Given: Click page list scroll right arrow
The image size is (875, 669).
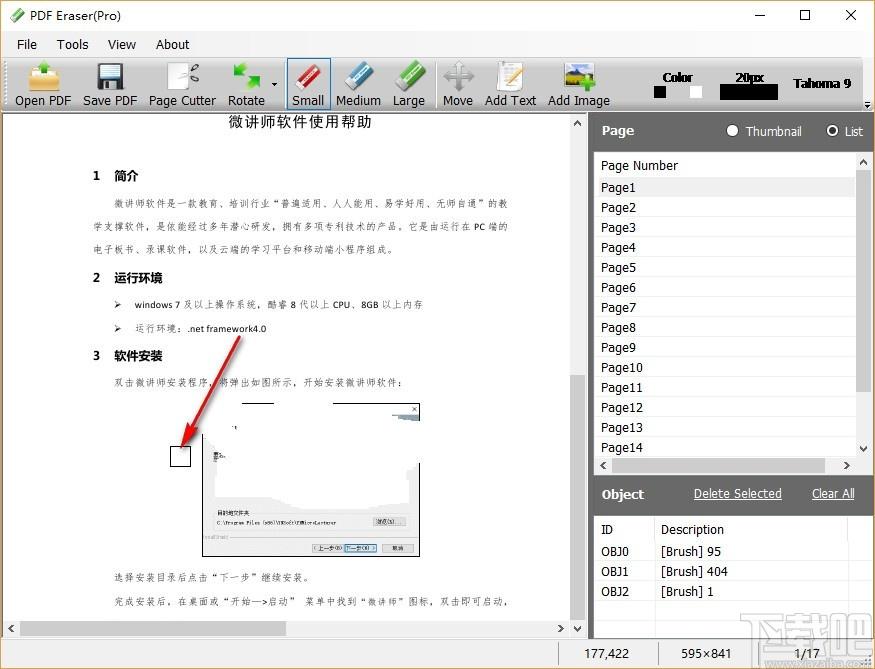Looking at the screenshot, I should (x=847, y=465).
